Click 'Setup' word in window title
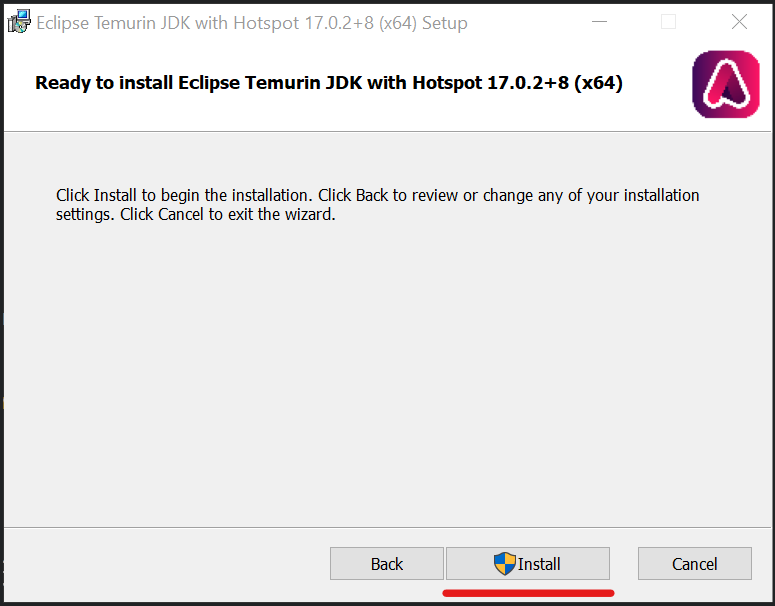The width and height of the screenshot is (775, 606). point(444,23)
